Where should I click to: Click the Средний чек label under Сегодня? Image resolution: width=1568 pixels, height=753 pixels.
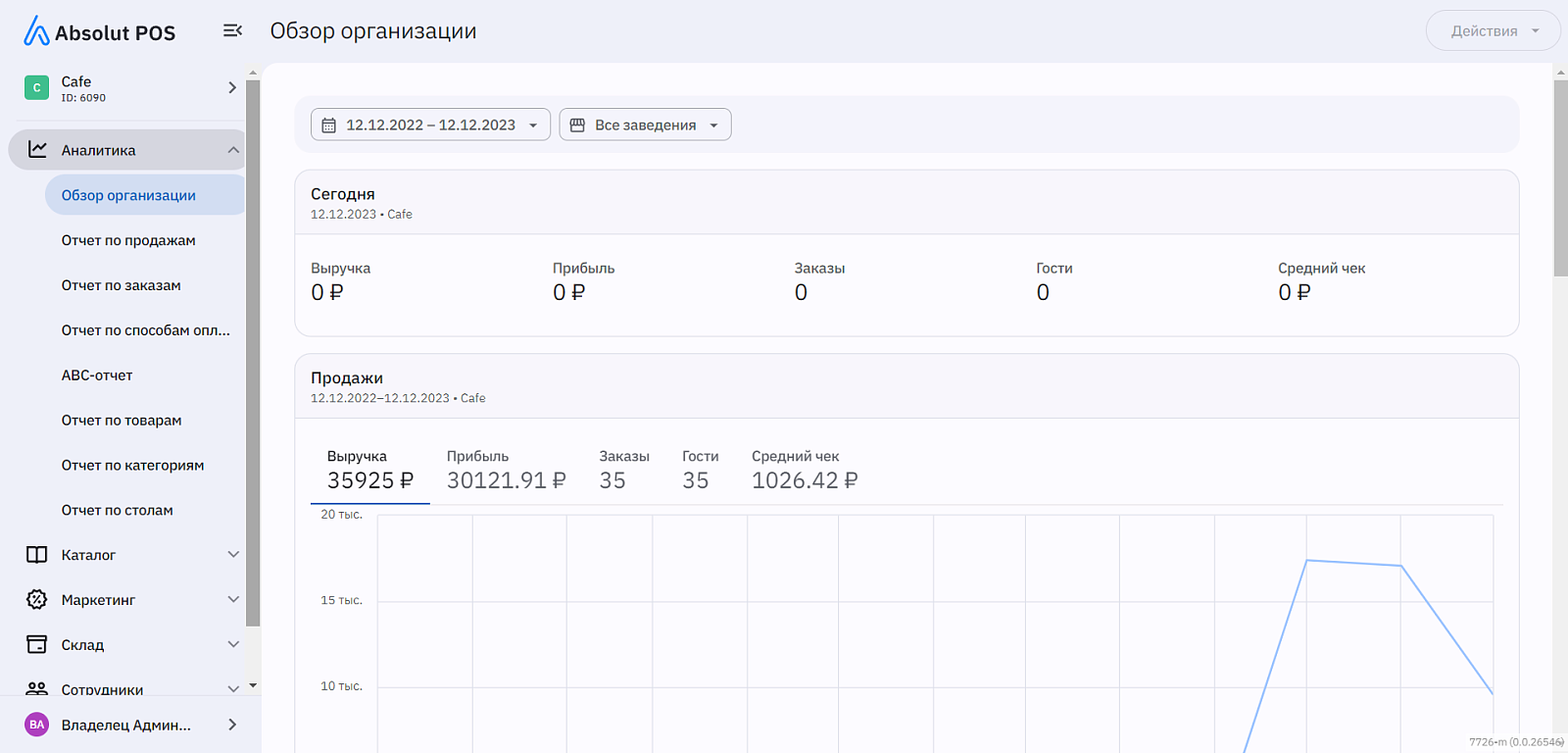[1321, 269]
